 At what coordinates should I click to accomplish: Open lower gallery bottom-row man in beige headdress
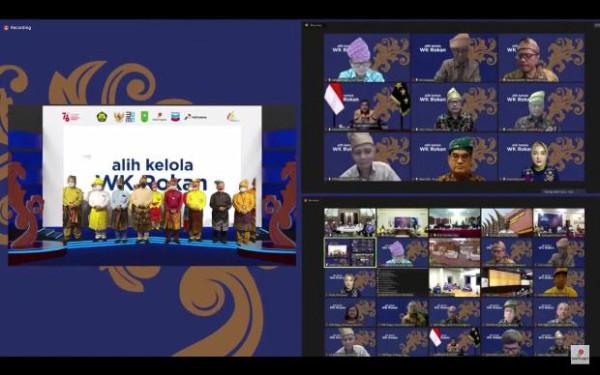click(x=350, y=342)
